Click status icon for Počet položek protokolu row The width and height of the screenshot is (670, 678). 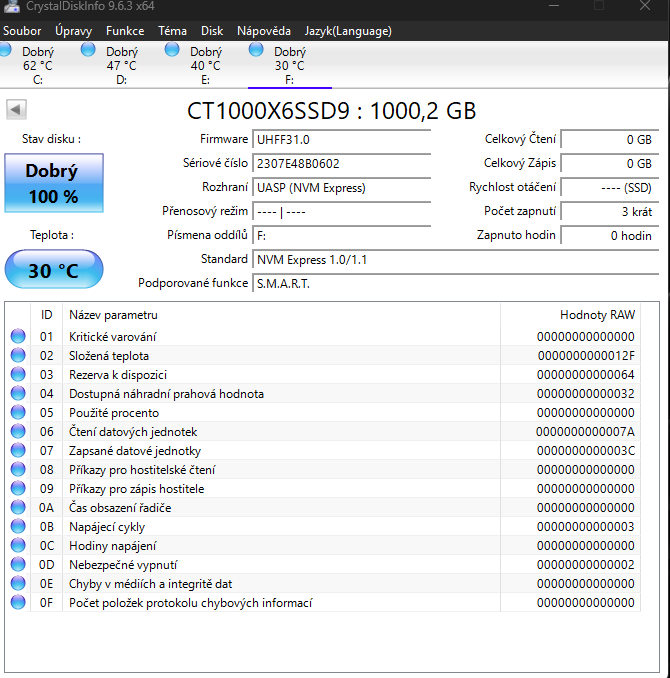point(18,602)
